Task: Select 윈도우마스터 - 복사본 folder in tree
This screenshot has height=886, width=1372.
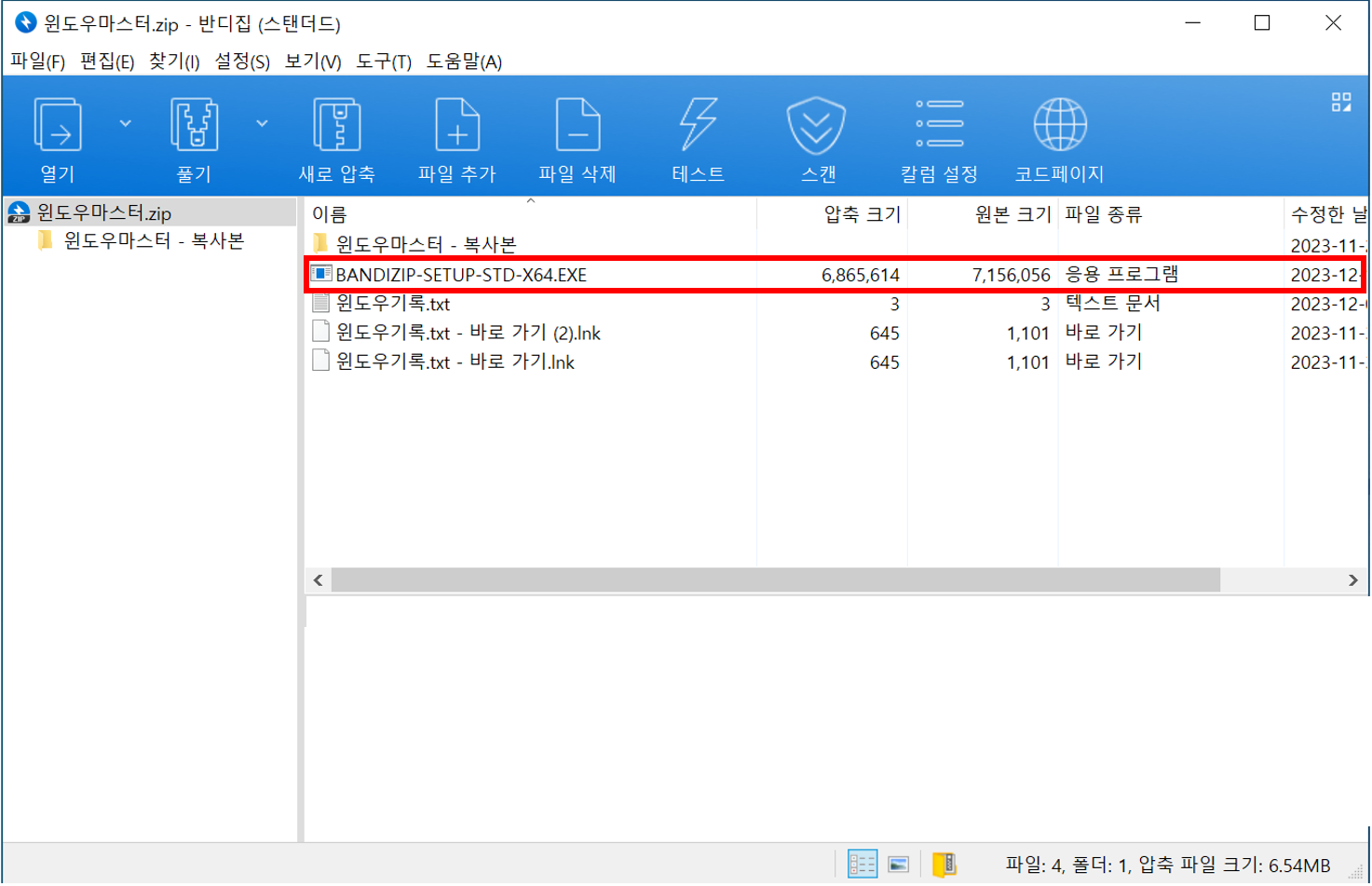Action: click(154, 241)
